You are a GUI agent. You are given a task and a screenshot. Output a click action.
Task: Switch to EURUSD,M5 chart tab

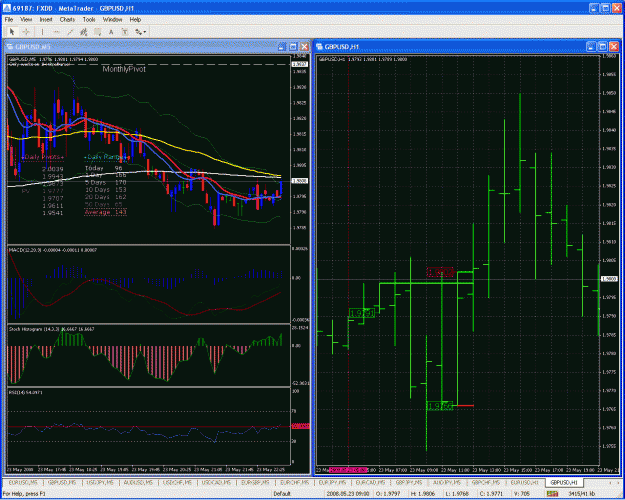pos(23,483)
